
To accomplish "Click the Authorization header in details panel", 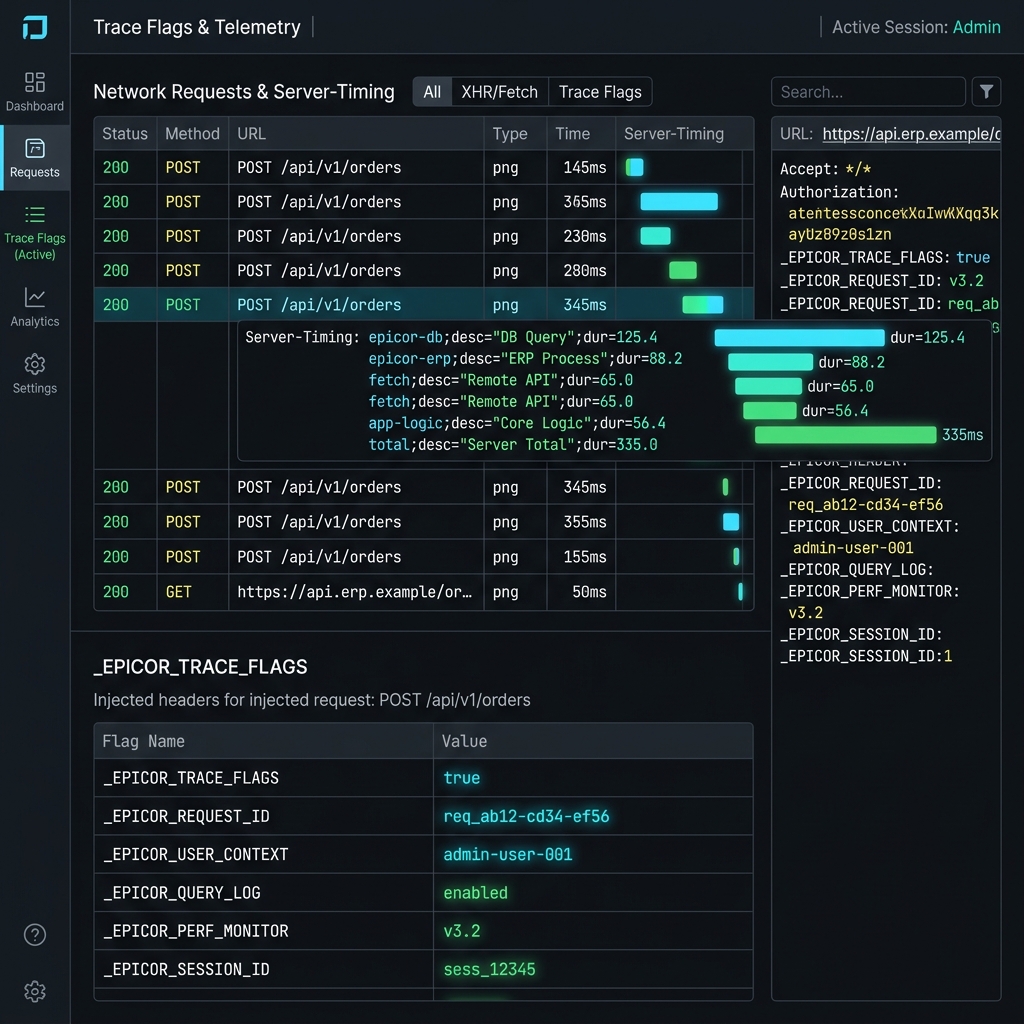I will [839, 192].
